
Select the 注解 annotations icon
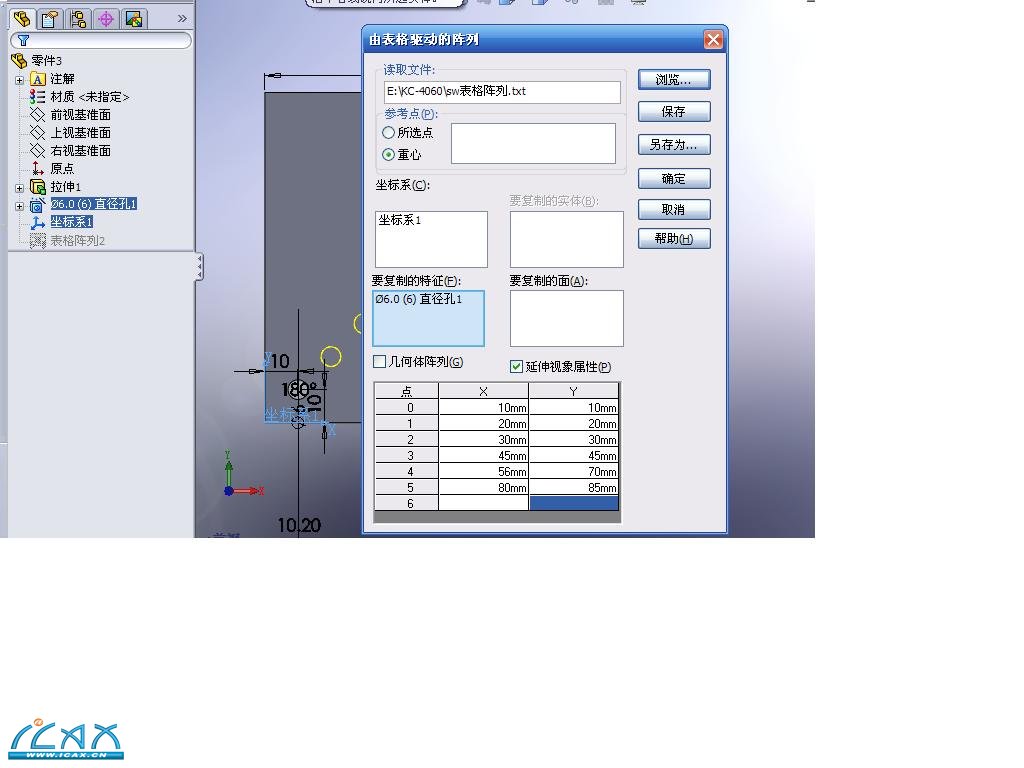(x=38, y=79)
